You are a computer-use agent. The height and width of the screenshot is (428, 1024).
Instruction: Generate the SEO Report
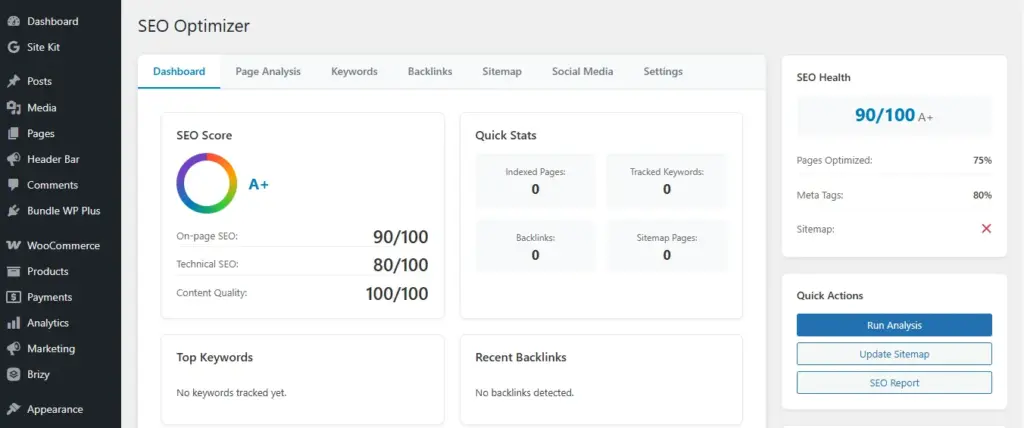(894, 382)
